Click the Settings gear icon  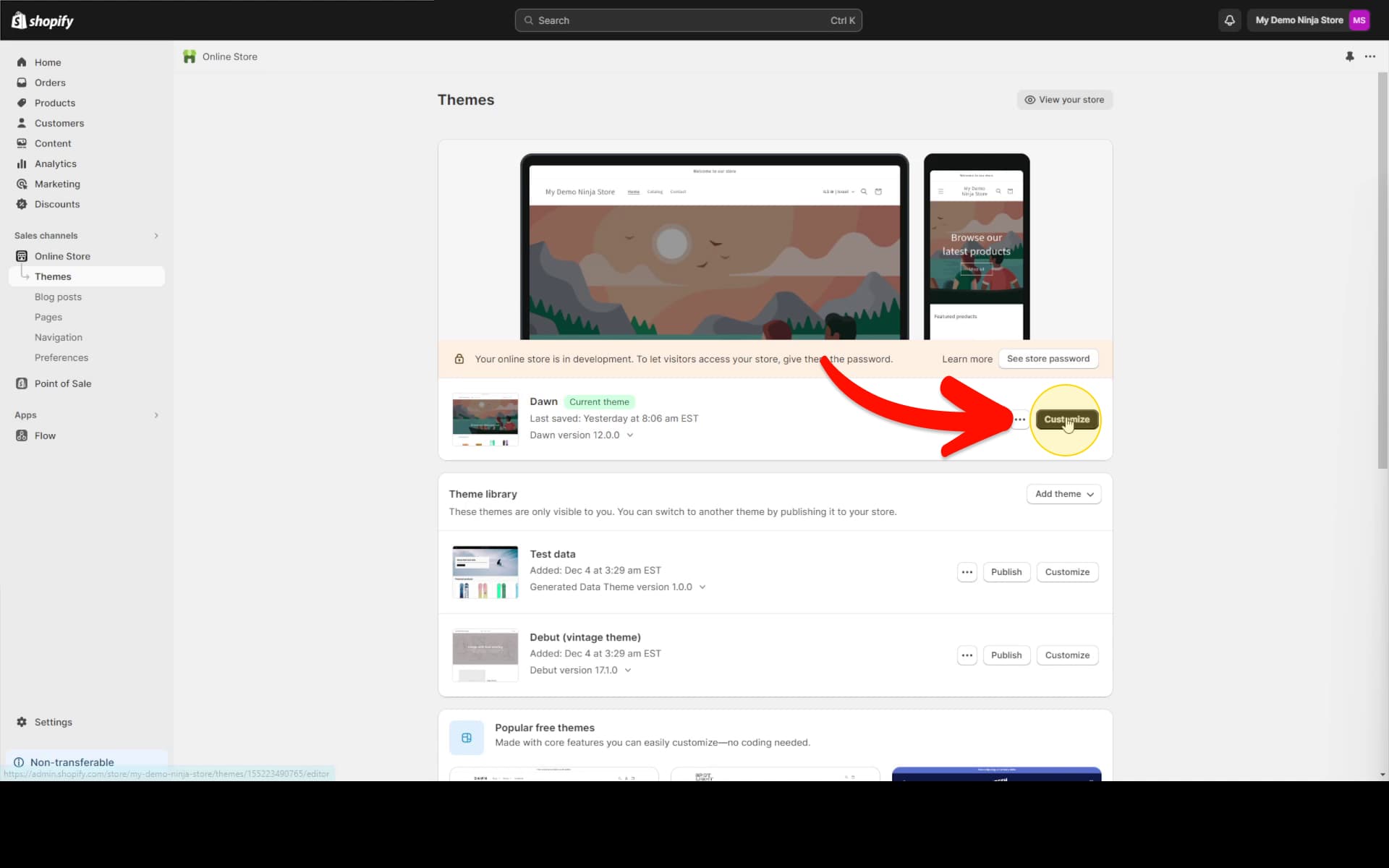click(22, 722)
